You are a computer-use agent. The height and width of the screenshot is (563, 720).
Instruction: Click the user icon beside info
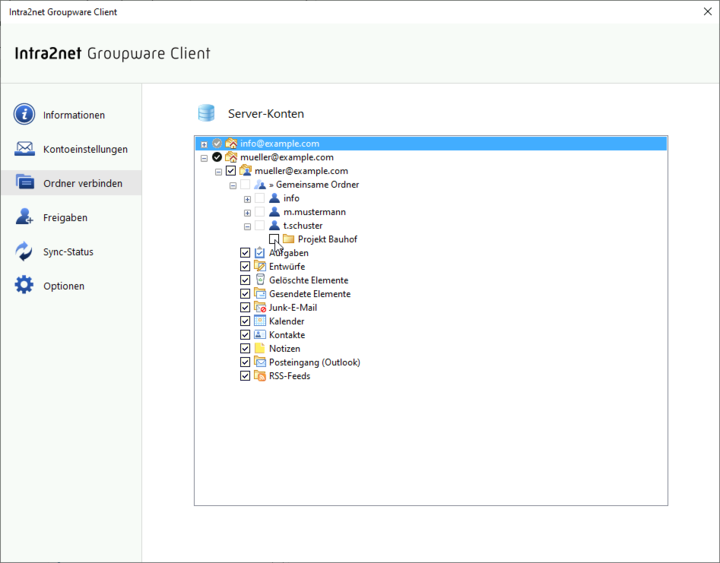(x=274, y=198)
